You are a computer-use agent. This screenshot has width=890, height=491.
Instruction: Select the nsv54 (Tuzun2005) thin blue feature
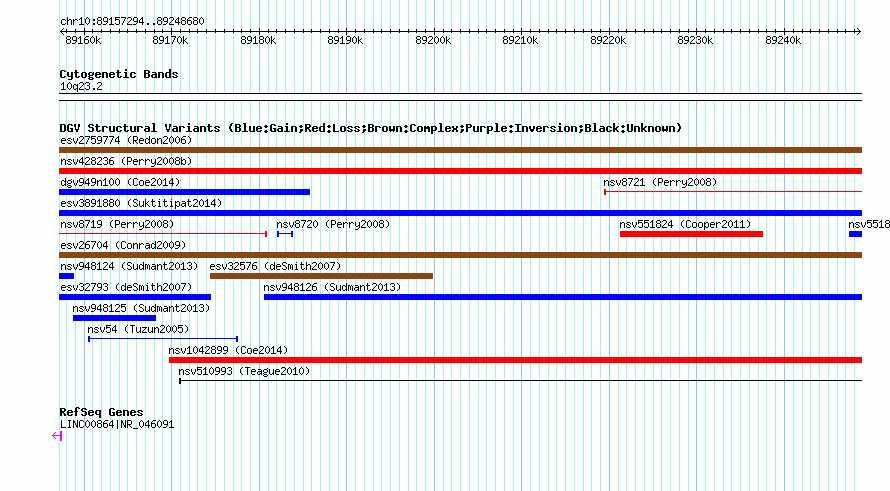(163, 339)
